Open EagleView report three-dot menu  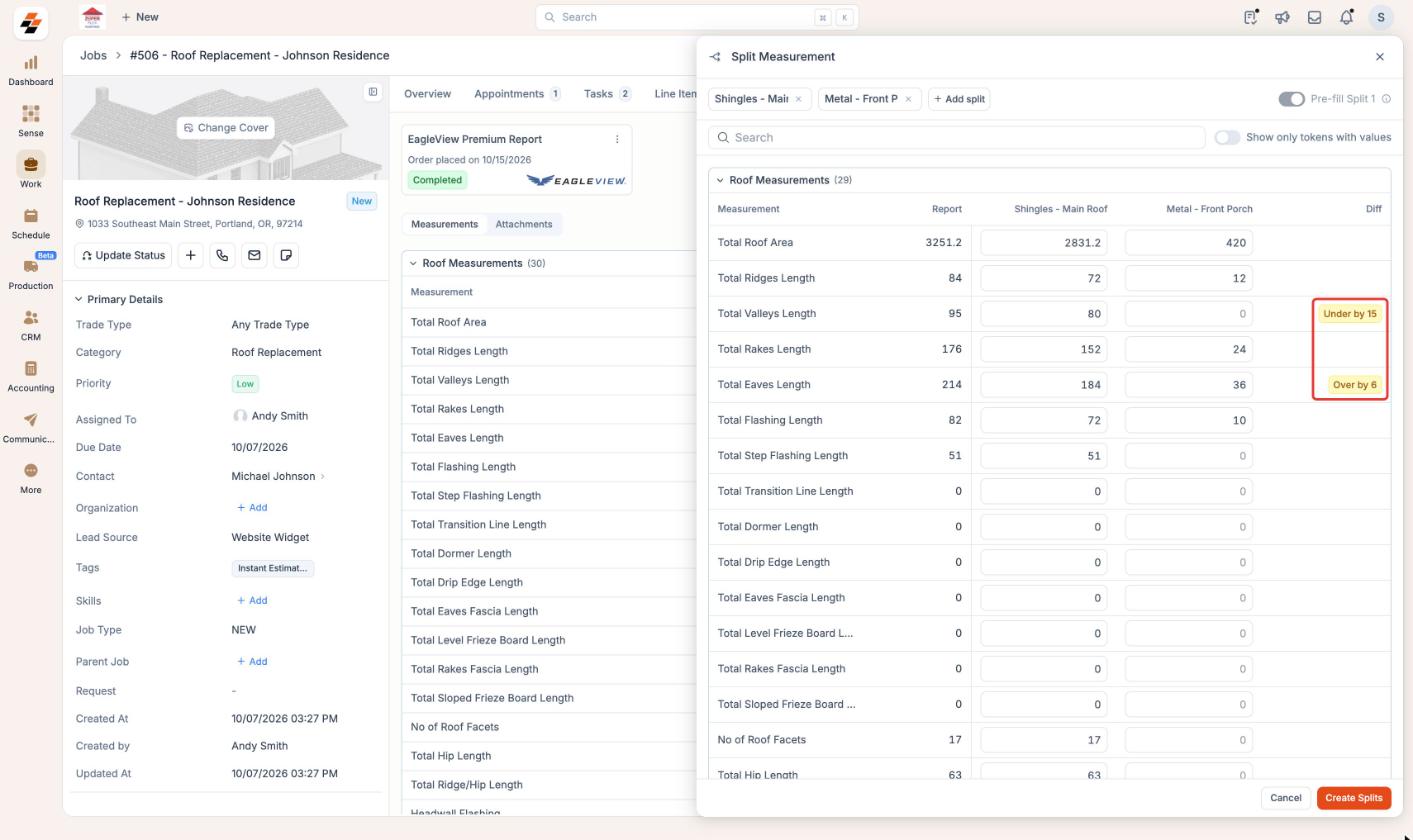click(x=617, y=139)
